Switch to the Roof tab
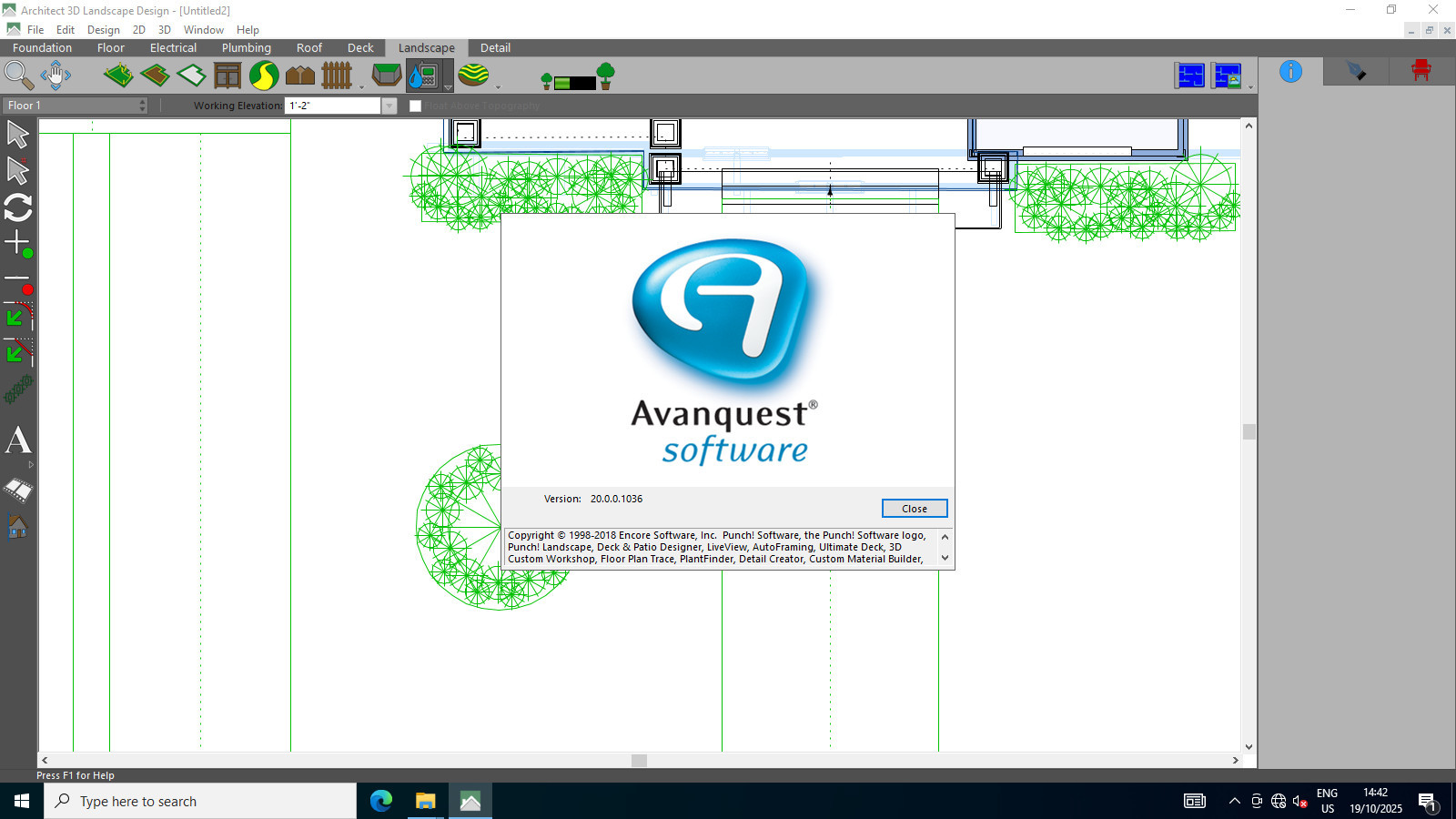The height and width of the screenshot is (819, 1456). [x=308, y=48]
